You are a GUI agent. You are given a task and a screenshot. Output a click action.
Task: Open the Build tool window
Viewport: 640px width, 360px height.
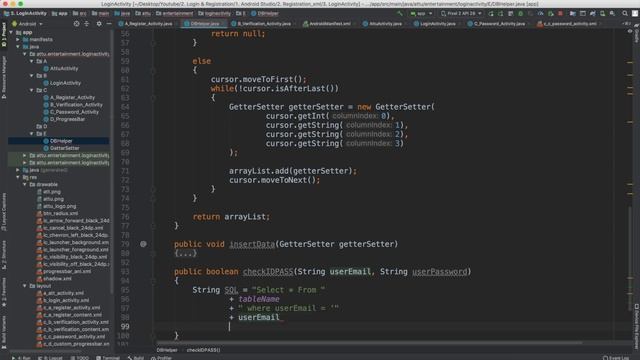coord(136,358)
